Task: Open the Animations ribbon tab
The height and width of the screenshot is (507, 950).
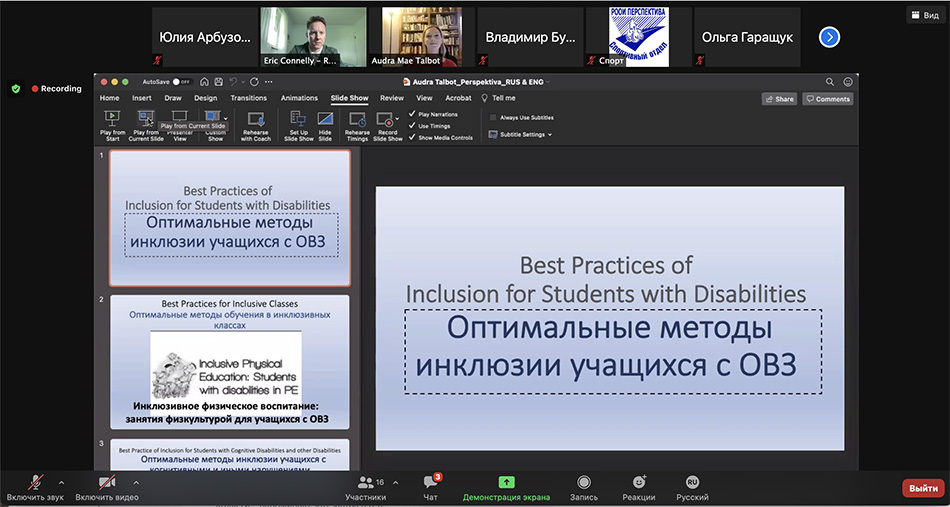Action: coord(299,98)
